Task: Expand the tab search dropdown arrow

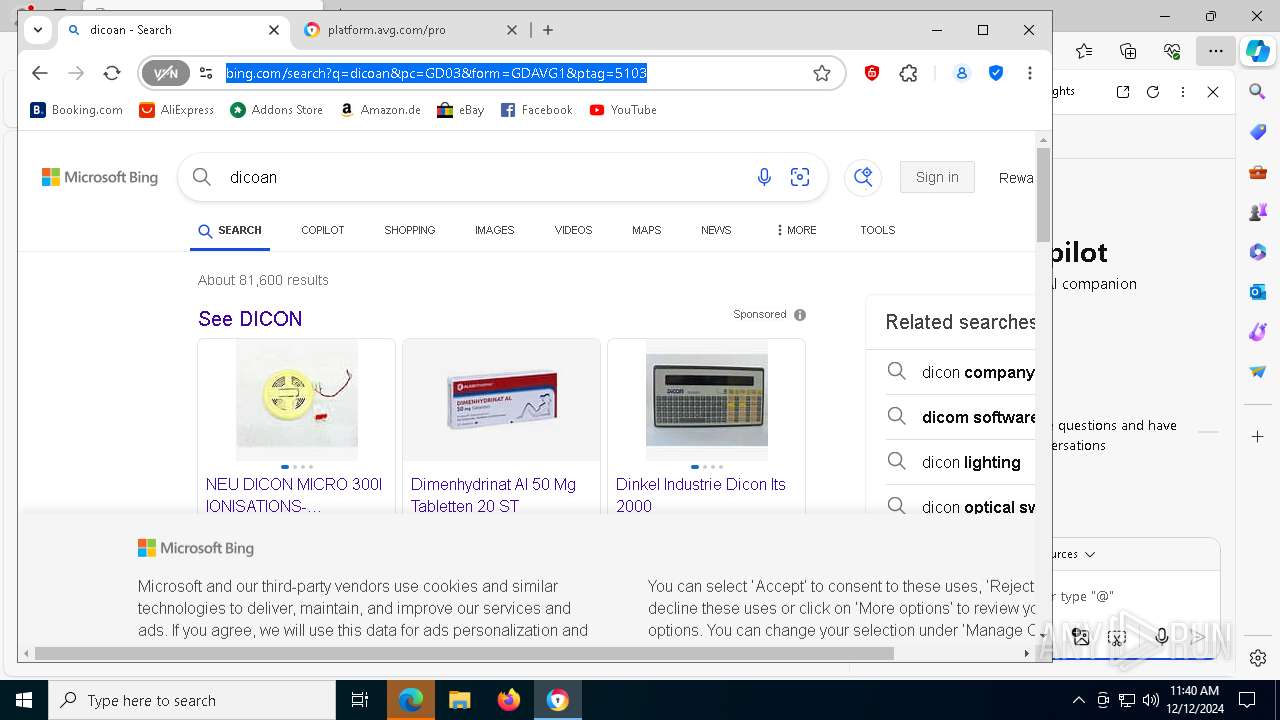Action: click(x=38, y=30)
